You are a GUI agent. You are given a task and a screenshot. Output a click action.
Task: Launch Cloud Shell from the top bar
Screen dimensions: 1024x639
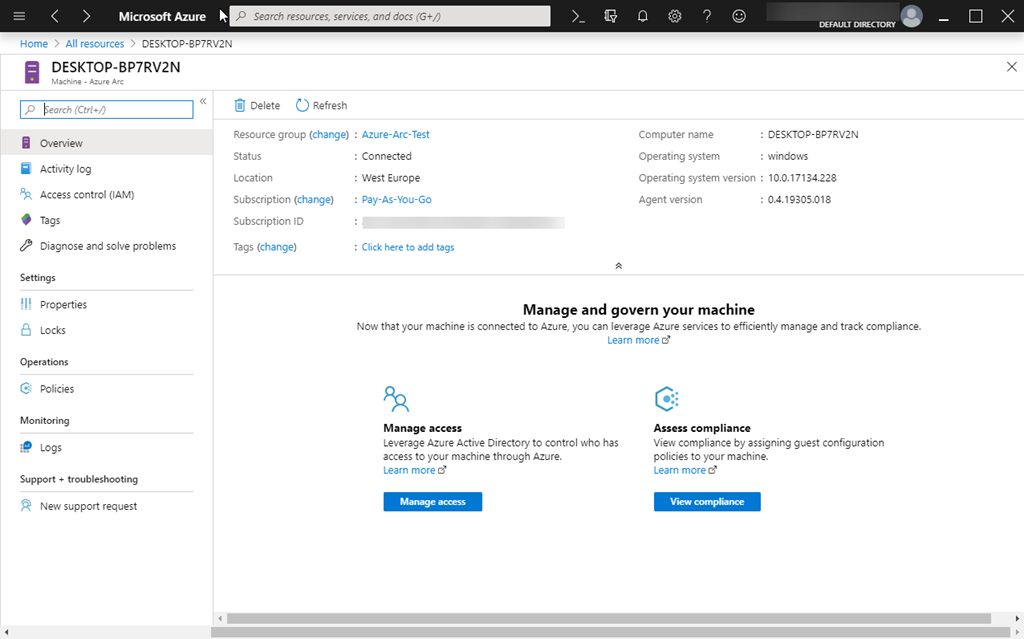coord(578,16)
